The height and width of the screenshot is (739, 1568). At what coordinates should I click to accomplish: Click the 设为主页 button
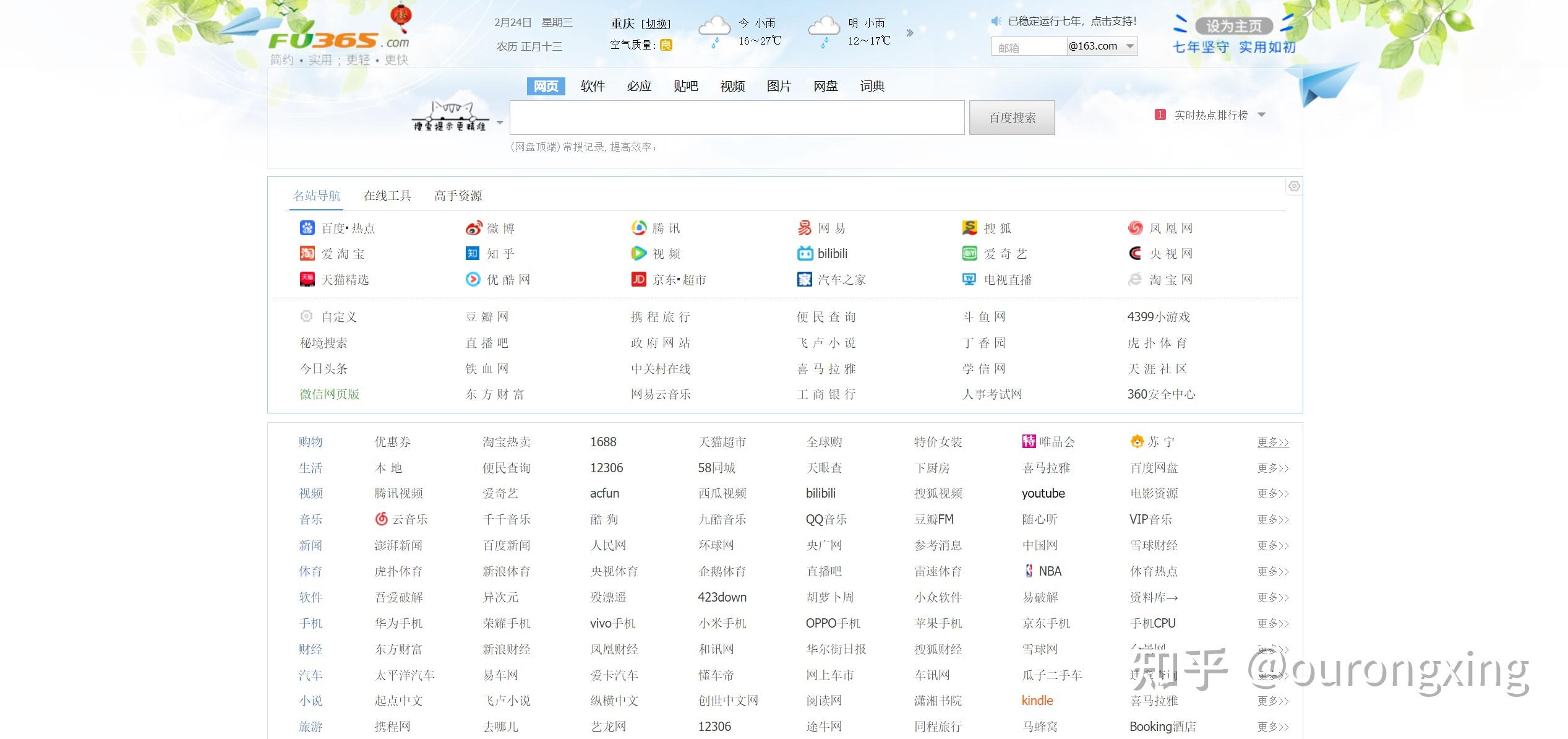(1233, 26)
